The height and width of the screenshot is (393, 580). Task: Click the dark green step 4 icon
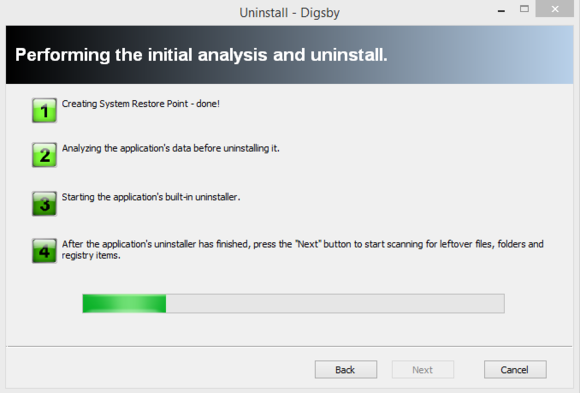[x=44, y=251]
